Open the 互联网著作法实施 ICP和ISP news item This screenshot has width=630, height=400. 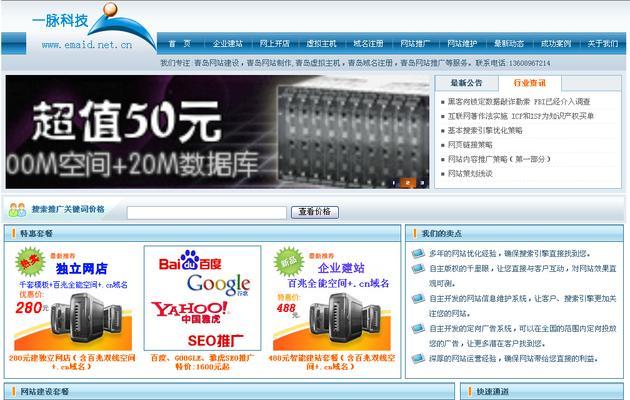click(521, 116)
